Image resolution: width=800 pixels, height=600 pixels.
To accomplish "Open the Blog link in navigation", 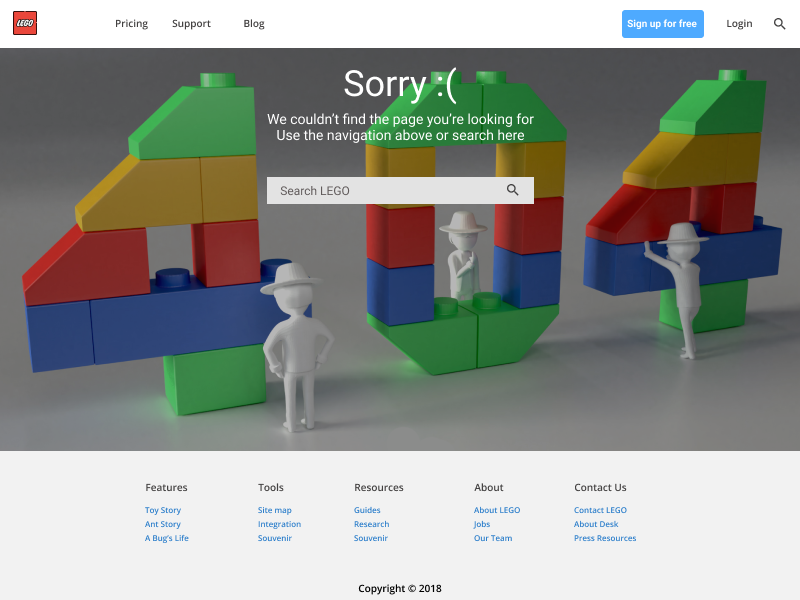I will pos(254,23).
